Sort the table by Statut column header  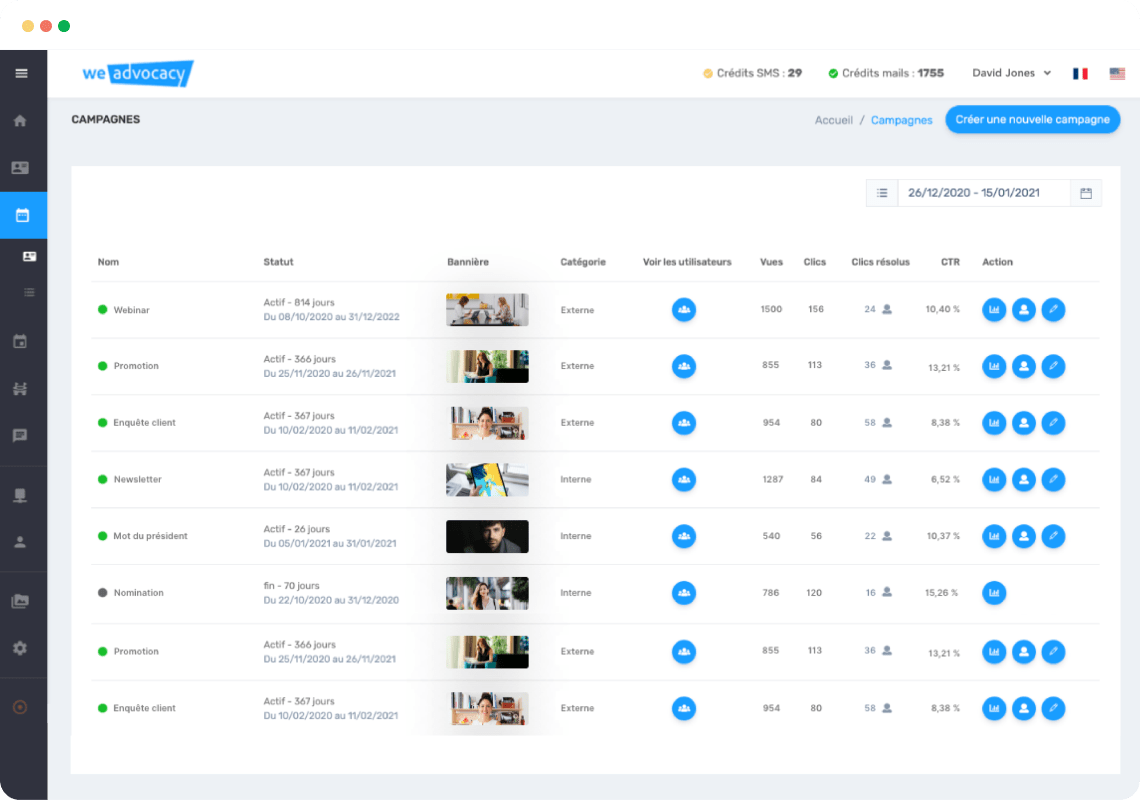tap(278, 262)
